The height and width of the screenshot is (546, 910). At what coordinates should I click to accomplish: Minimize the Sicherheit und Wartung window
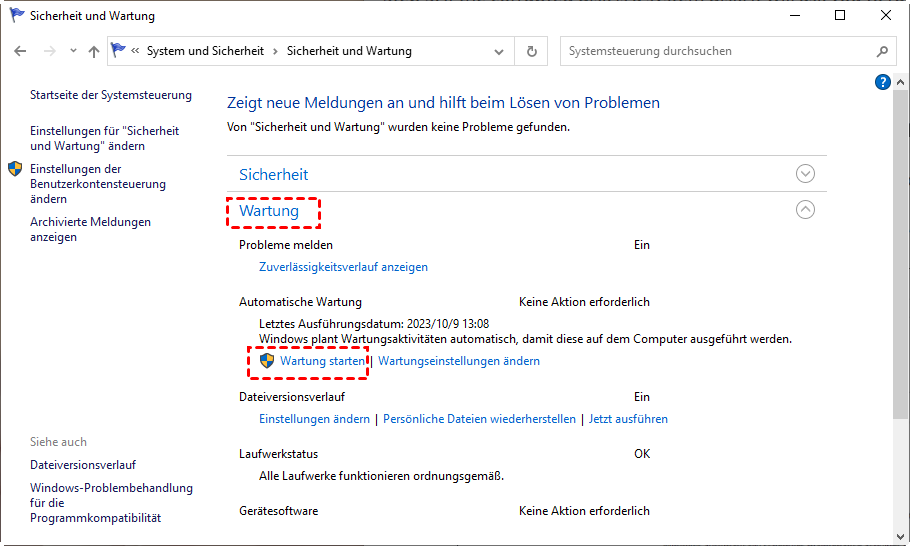pyautogui.click(x=795, y=16)
